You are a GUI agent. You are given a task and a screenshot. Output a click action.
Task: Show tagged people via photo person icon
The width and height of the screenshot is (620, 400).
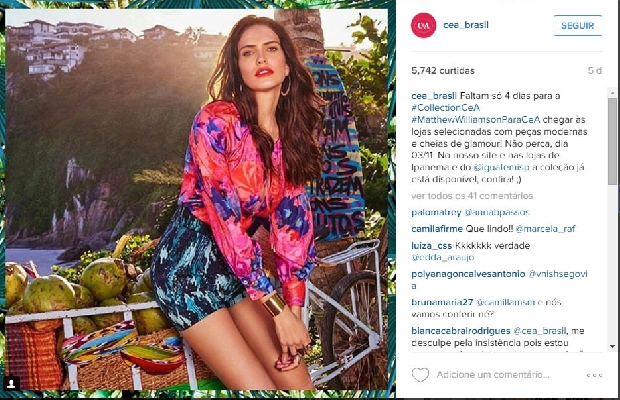click(12, 383)
